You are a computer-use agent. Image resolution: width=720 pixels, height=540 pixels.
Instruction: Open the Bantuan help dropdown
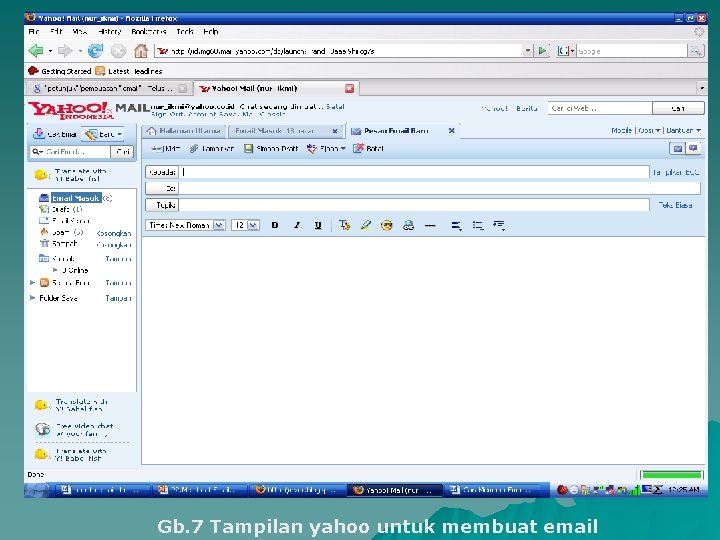click(684, 130)
